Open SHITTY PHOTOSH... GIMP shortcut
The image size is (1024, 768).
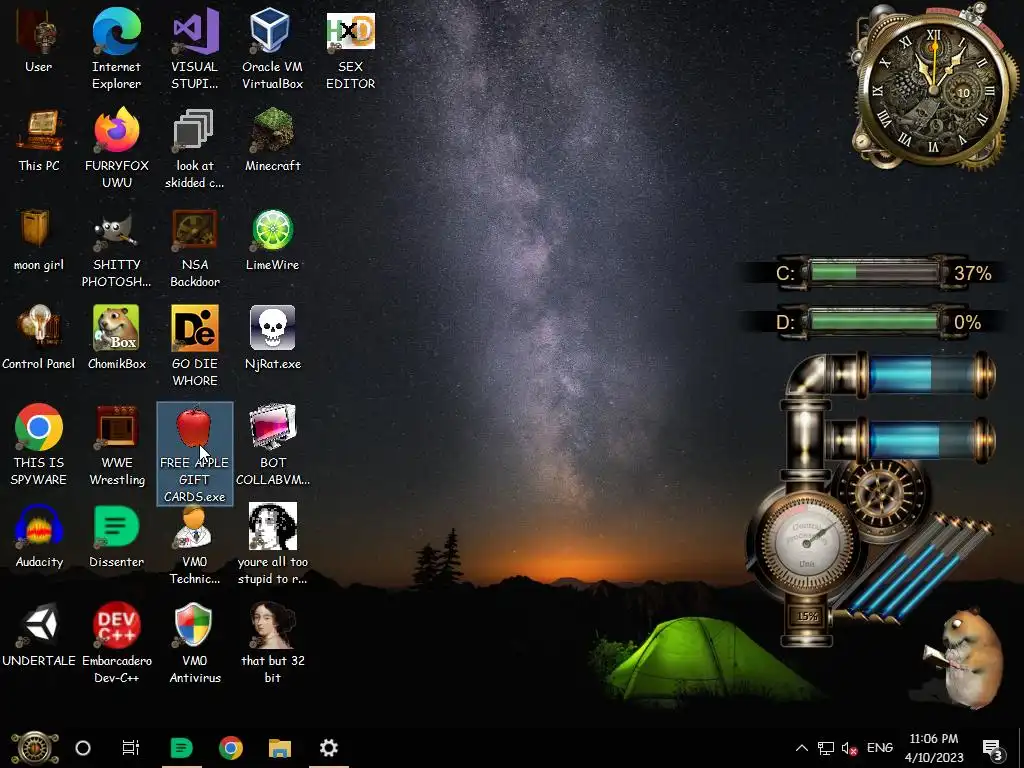point(116,248)
